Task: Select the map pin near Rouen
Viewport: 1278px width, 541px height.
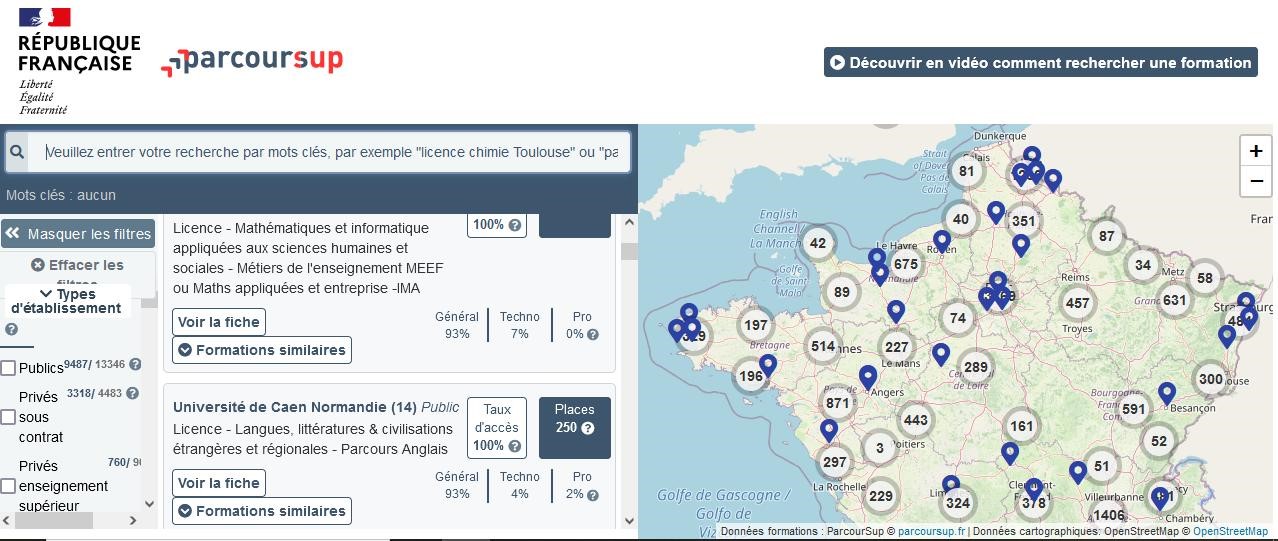Action: (941, 242)
